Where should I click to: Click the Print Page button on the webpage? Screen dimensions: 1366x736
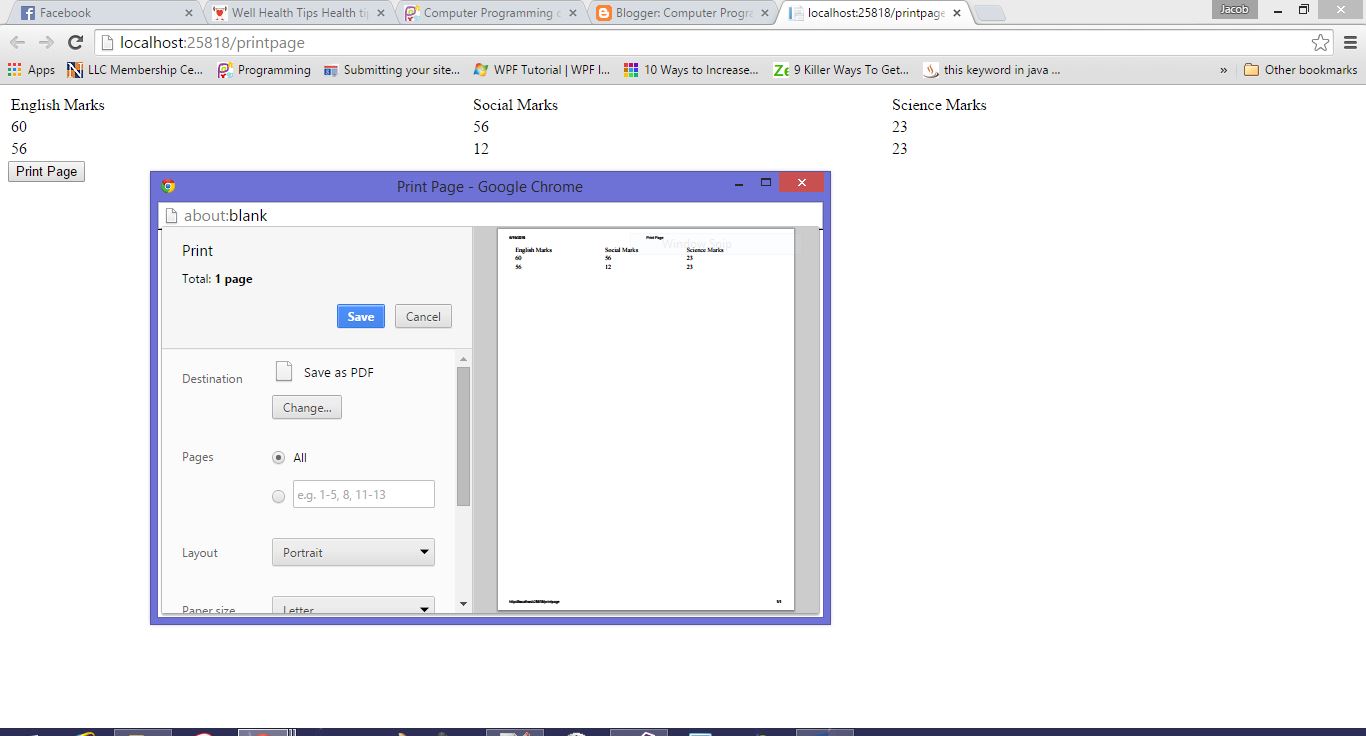coord(45,171)
